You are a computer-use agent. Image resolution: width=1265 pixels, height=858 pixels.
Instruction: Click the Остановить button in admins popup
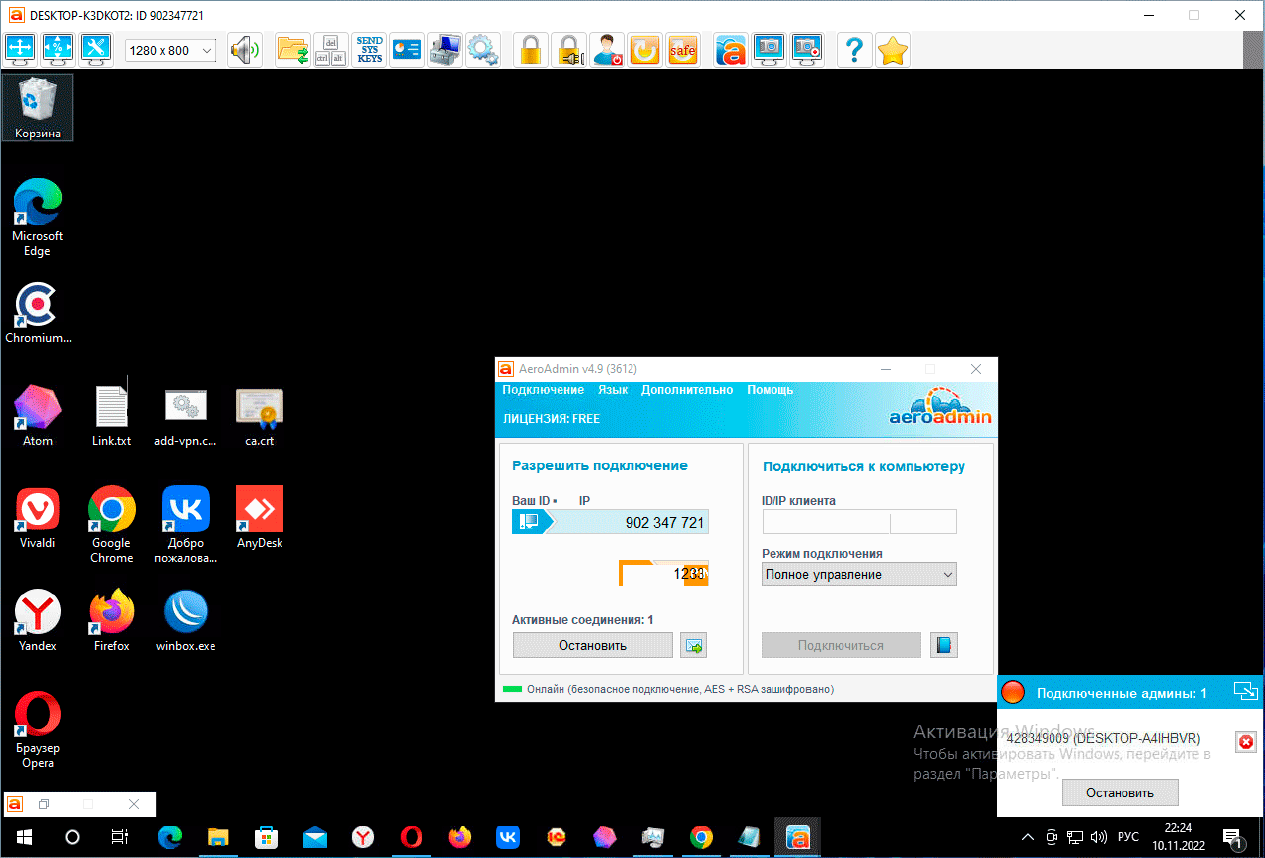(x=1120, y=793)
